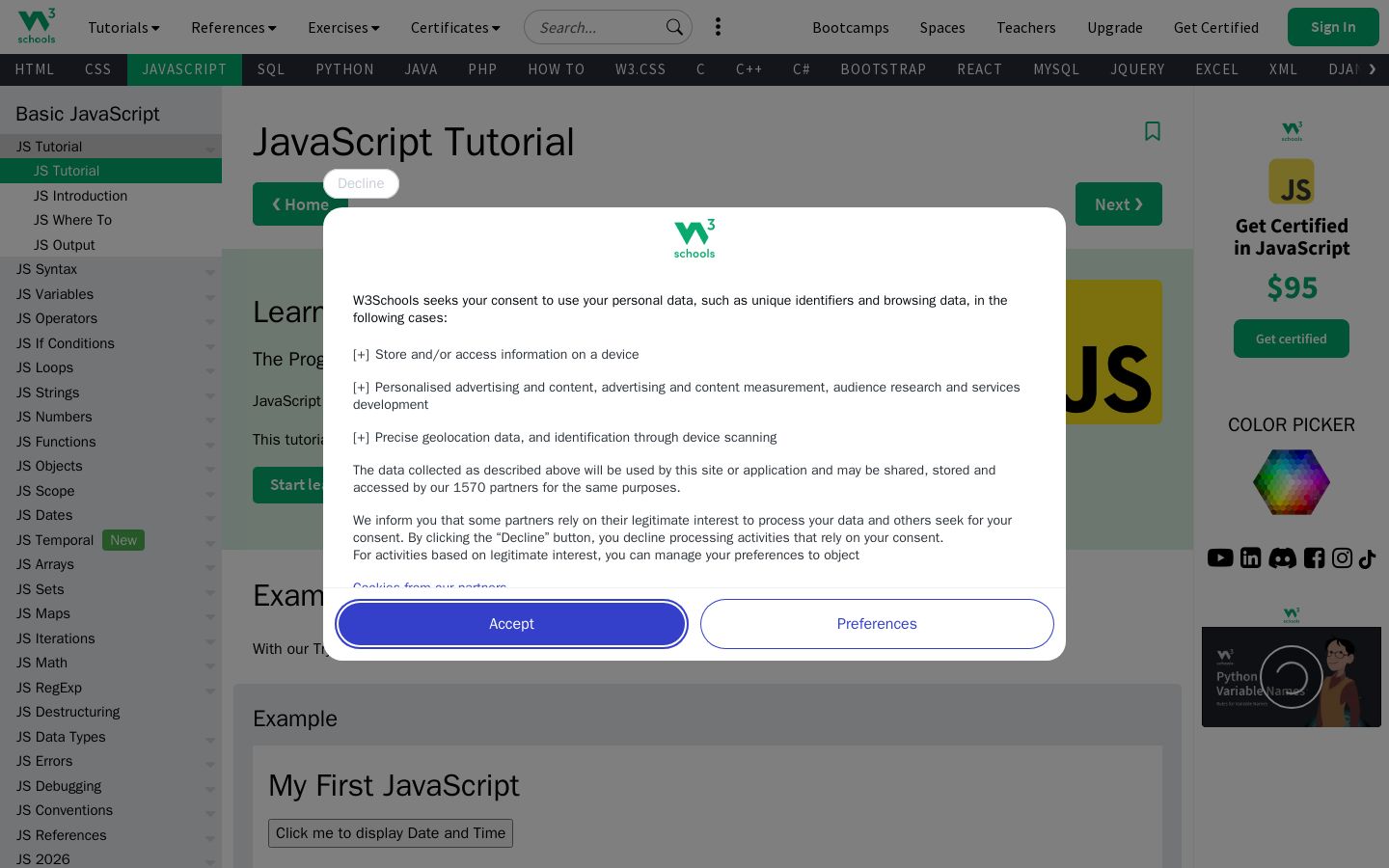1389x868 pixels.
Task: Switch to the EXCEL topic
Action: click(1216, 69)
